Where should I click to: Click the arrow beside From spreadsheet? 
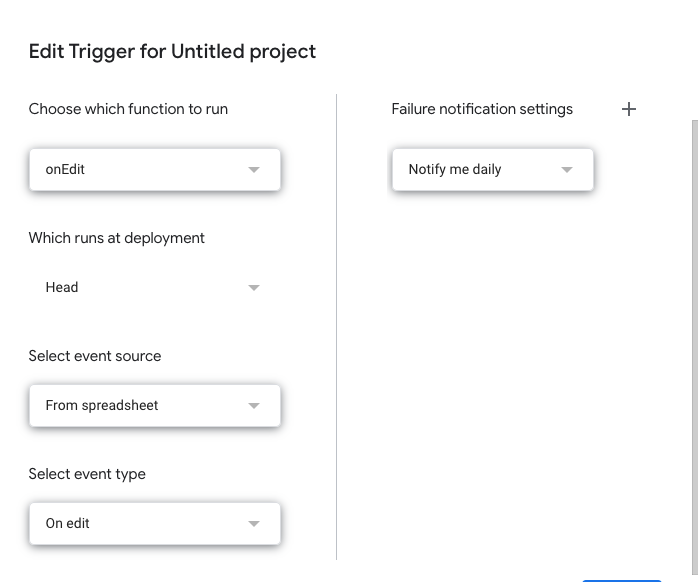(x=254, y=406)
